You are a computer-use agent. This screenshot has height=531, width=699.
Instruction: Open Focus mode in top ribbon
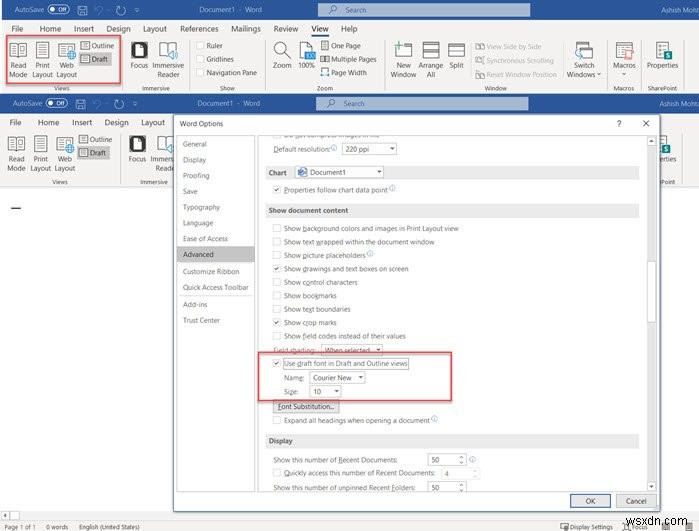click(139, 55)
